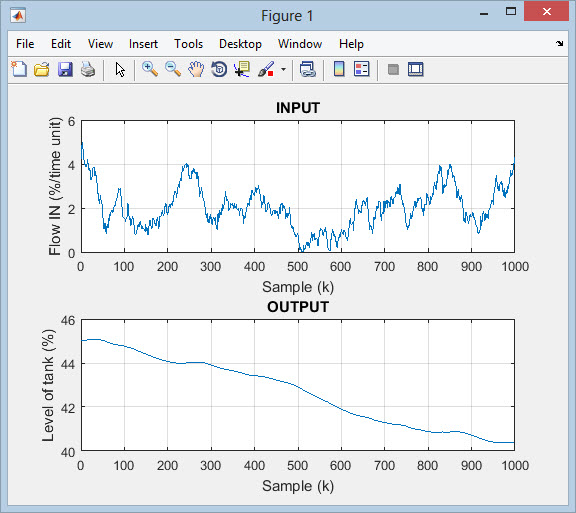Open the Tools menu
The height and width of the screenshot is (513, 576).
pyautogui.click(x=188, y=44)
